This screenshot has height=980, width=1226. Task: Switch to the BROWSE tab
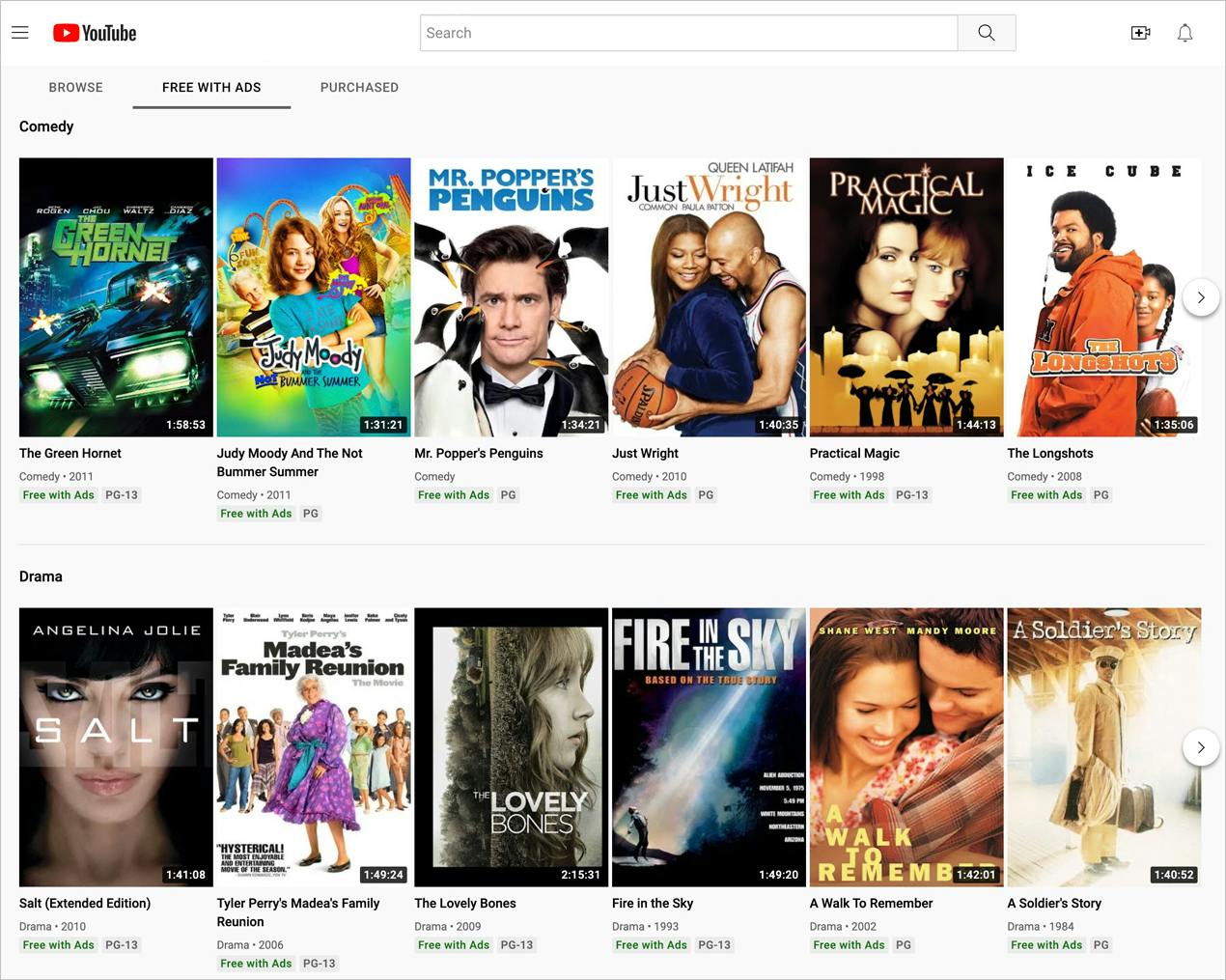click(75, 87)
